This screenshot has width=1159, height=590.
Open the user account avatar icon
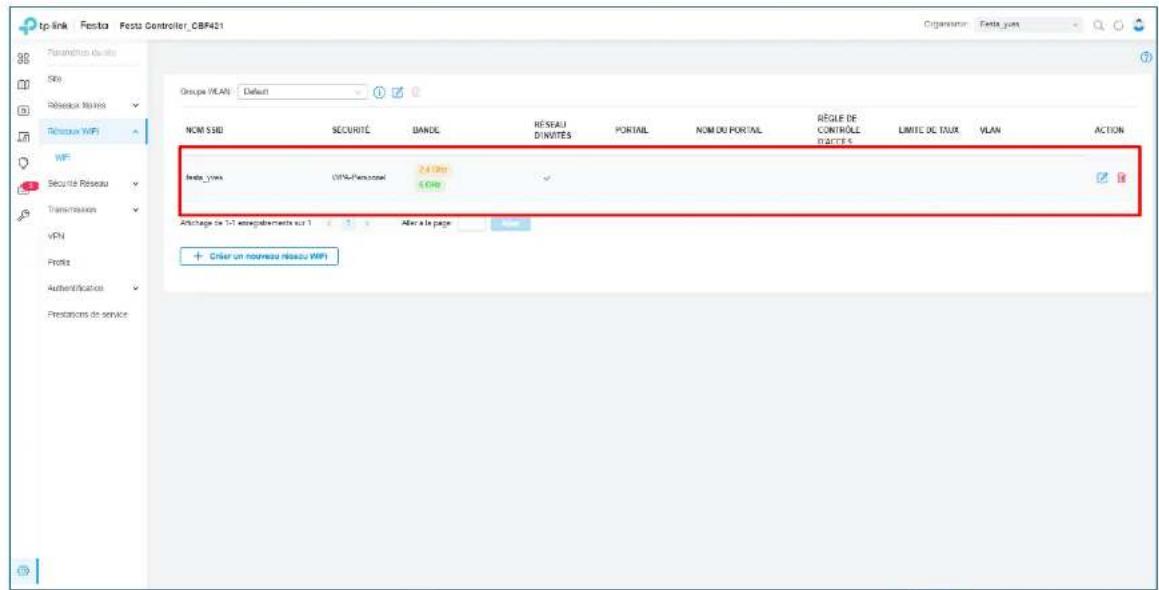1140,25
